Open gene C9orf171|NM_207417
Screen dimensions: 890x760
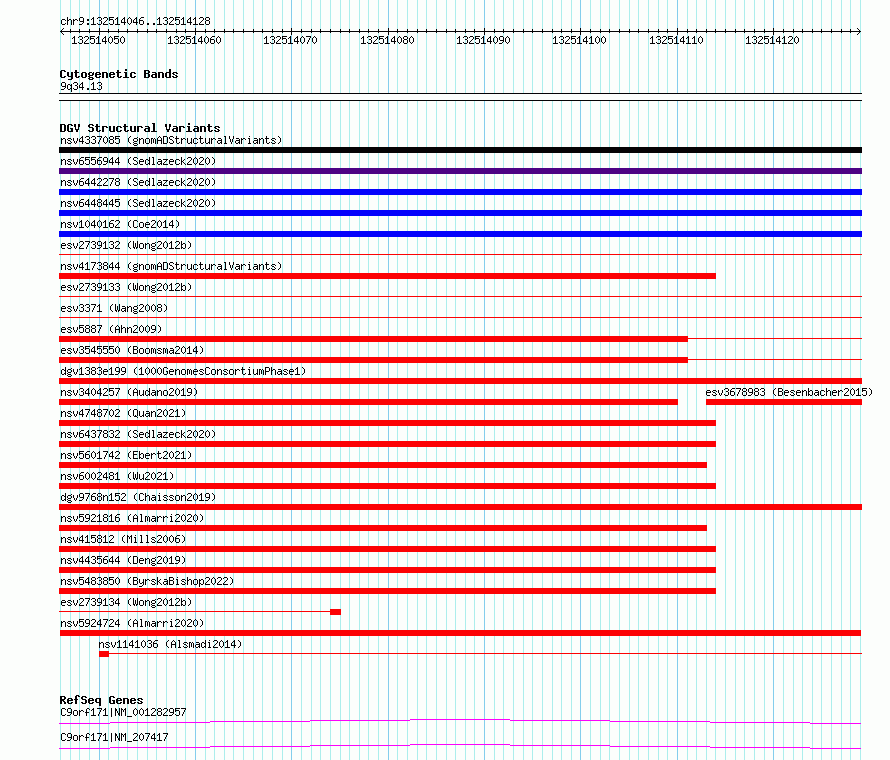(114, 737)
